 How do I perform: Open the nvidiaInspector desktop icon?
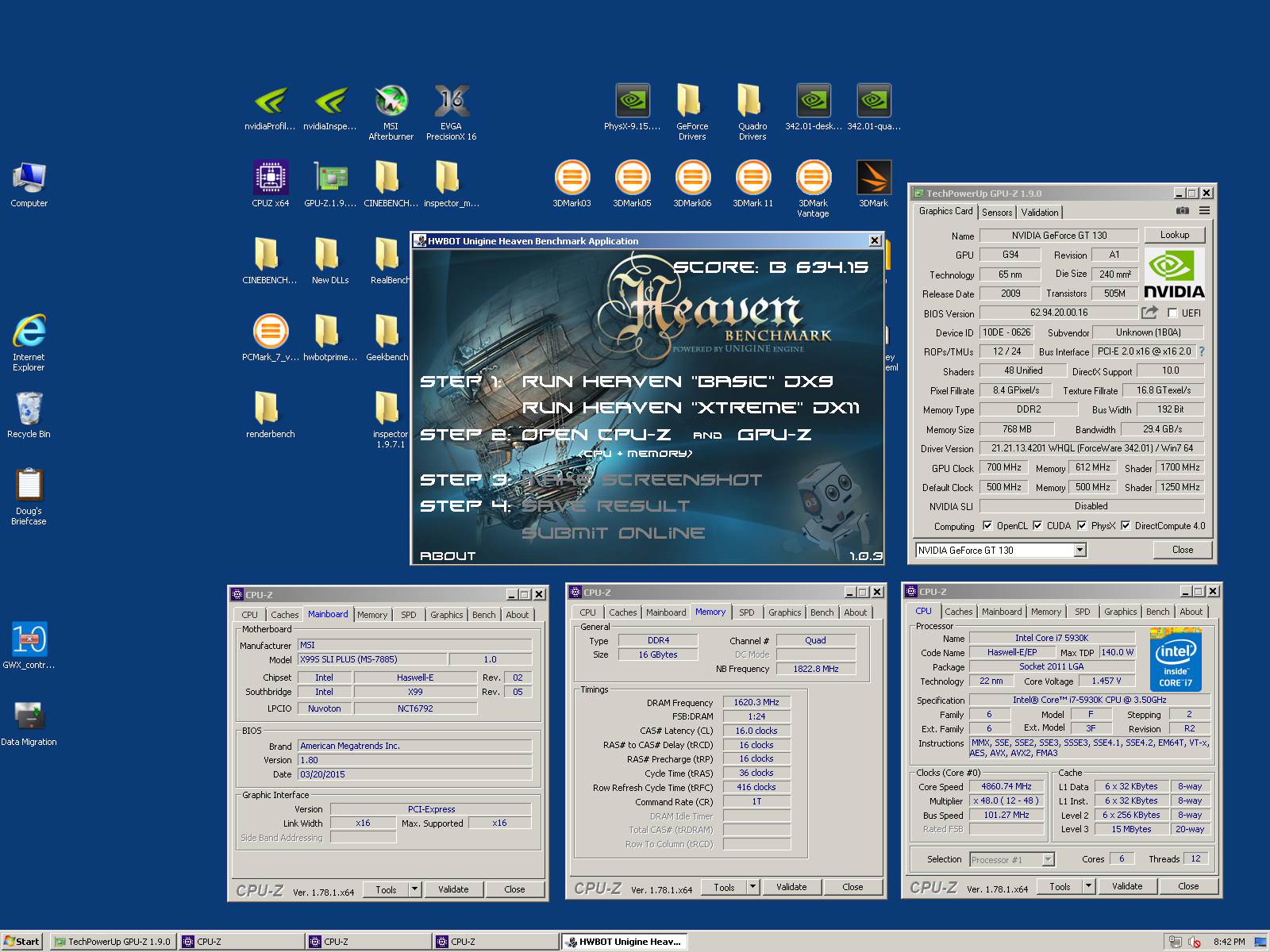330,109
